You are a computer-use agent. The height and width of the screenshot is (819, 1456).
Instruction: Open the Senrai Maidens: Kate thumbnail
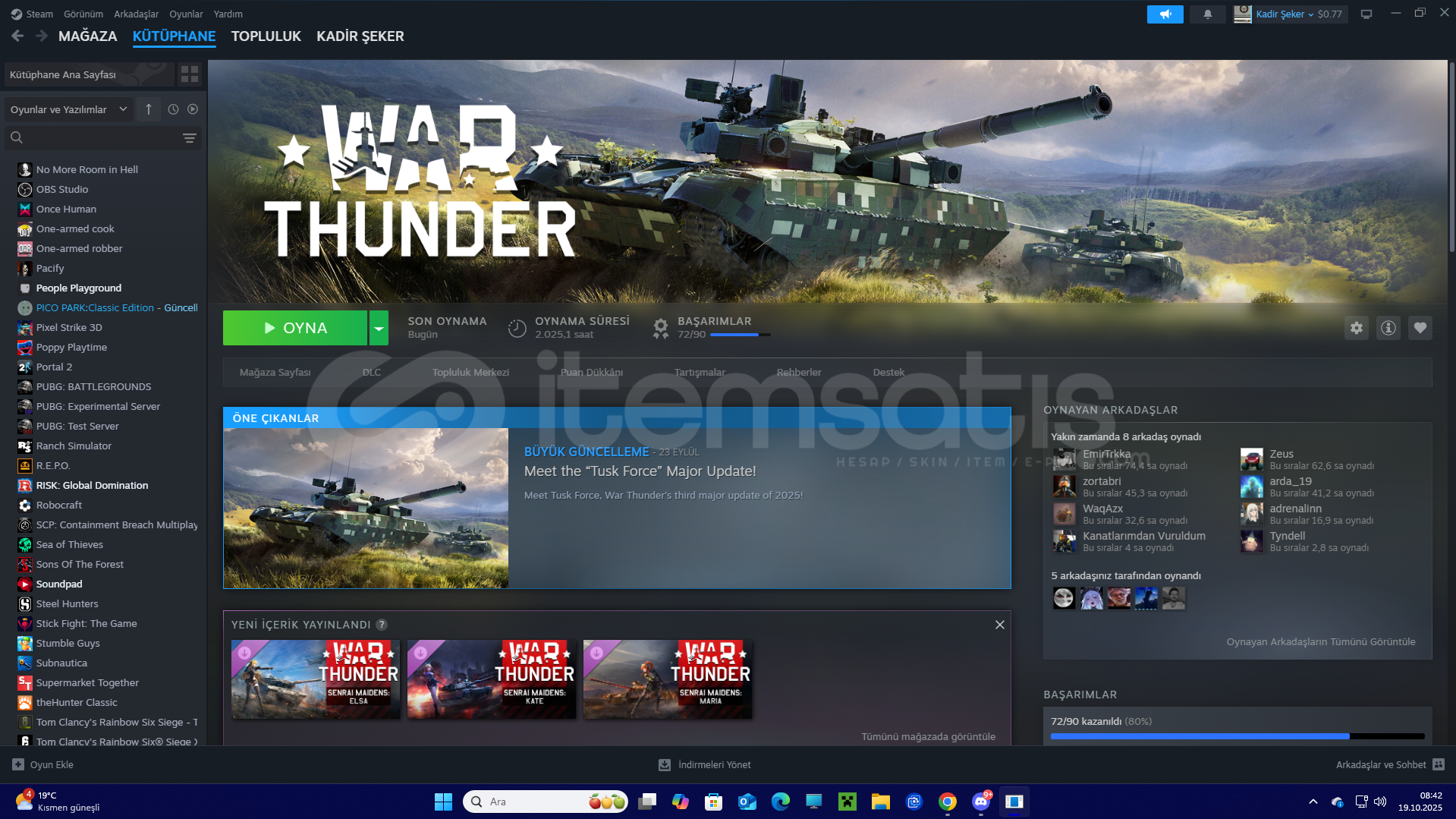492,679
